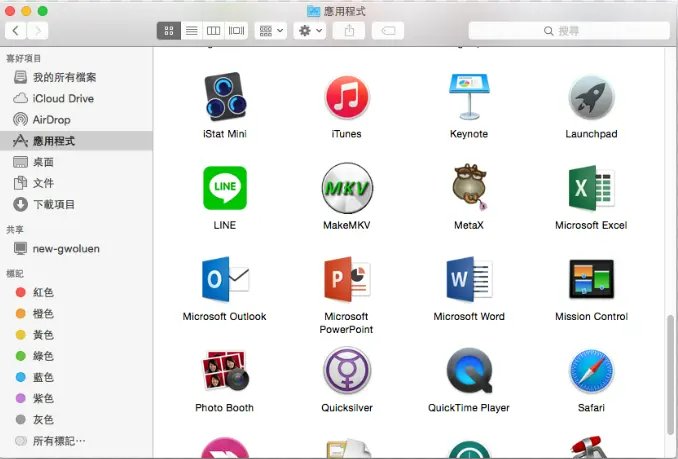Click the Mission Control label text
Image resolution: width=678 pixels, height=459 pixels.
(592, 316)
